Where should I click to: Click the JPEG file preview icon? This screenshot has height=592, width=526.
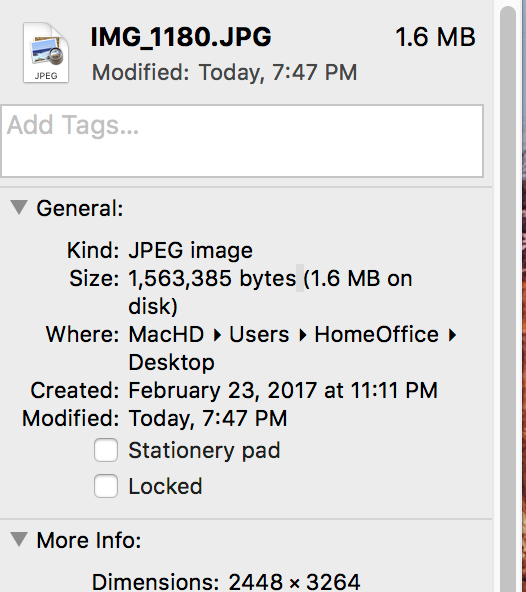pos(46,52)
